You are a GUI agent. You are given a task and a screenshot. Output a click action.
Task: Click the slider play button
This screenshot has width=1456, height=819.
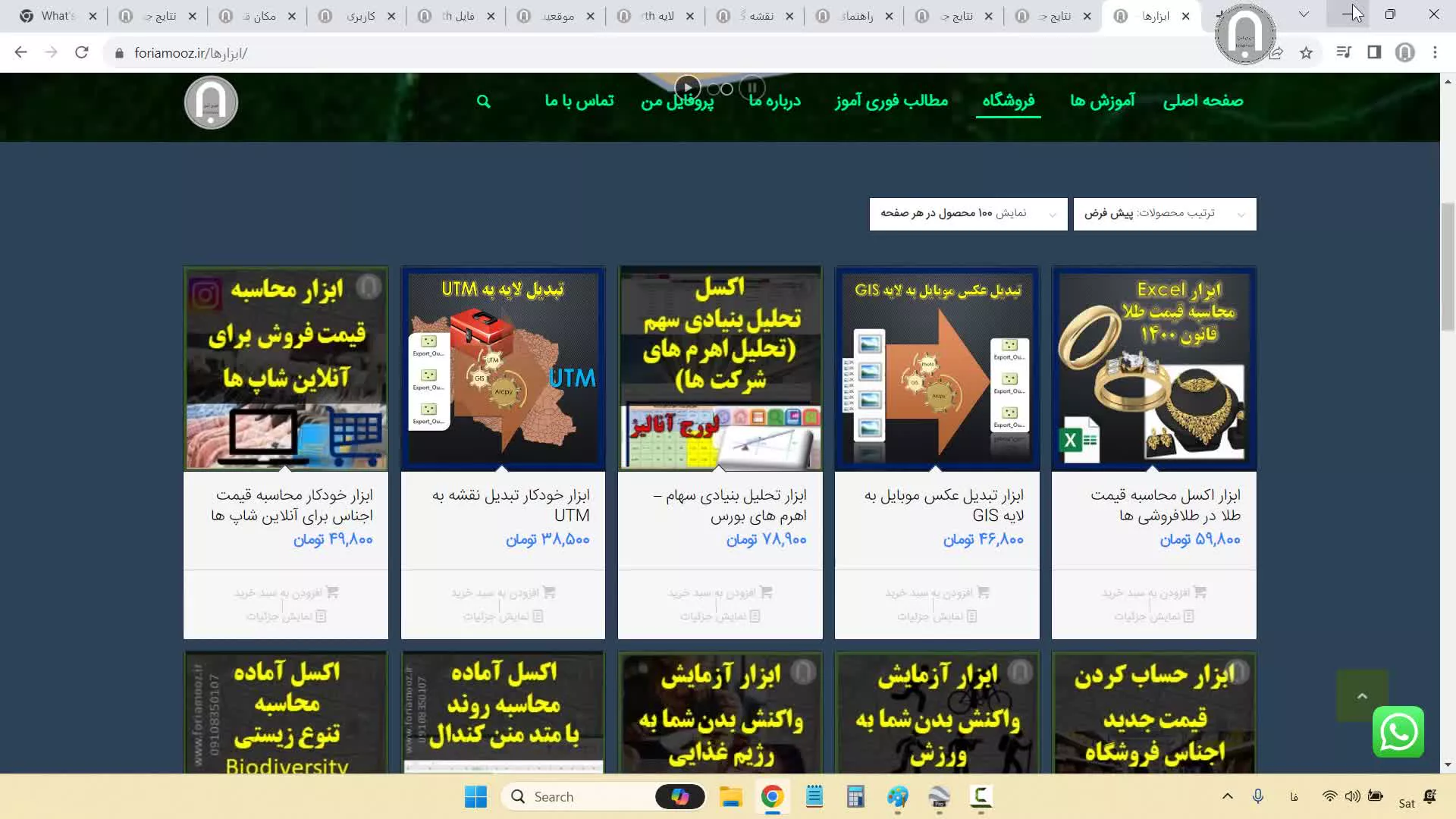pos(687,88)
